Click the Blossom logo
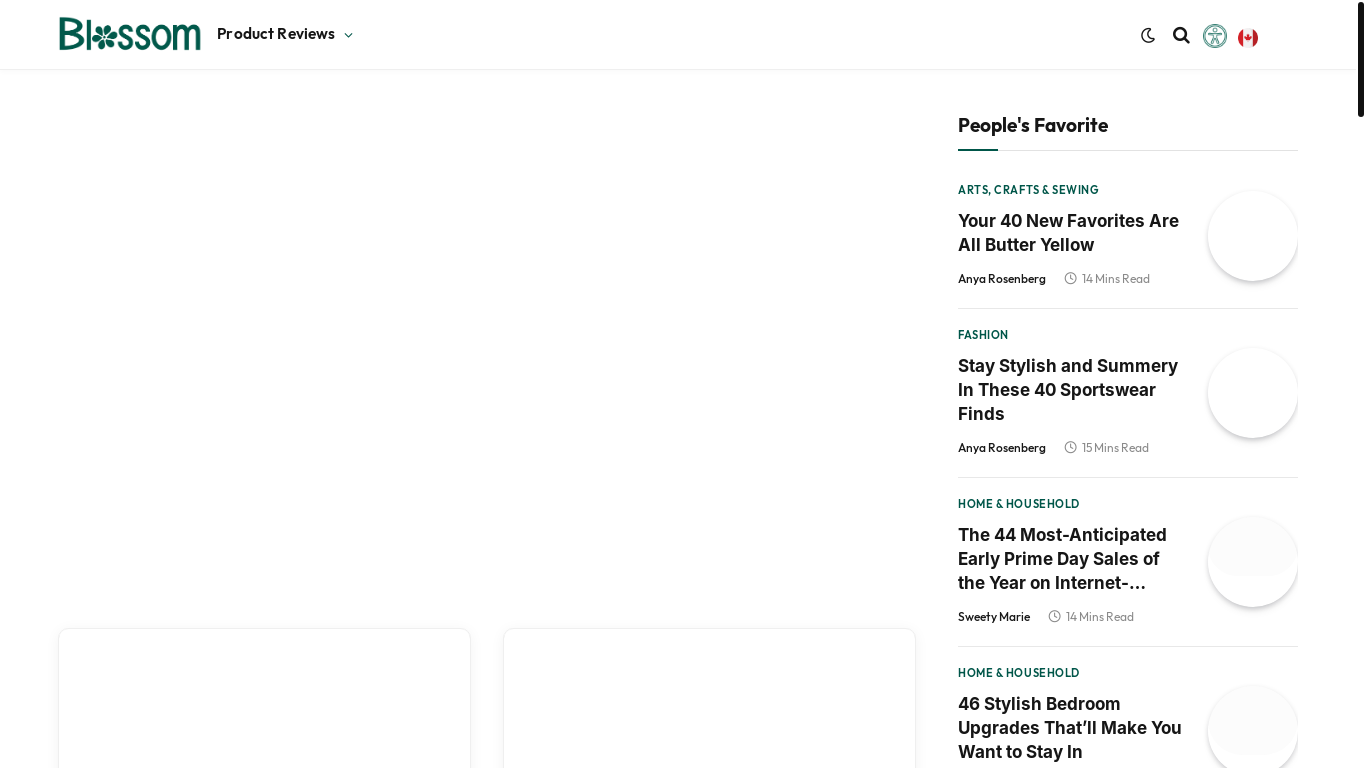This screenshot has width=1366, height=768. pyautogui.click(x=130, y=34)
